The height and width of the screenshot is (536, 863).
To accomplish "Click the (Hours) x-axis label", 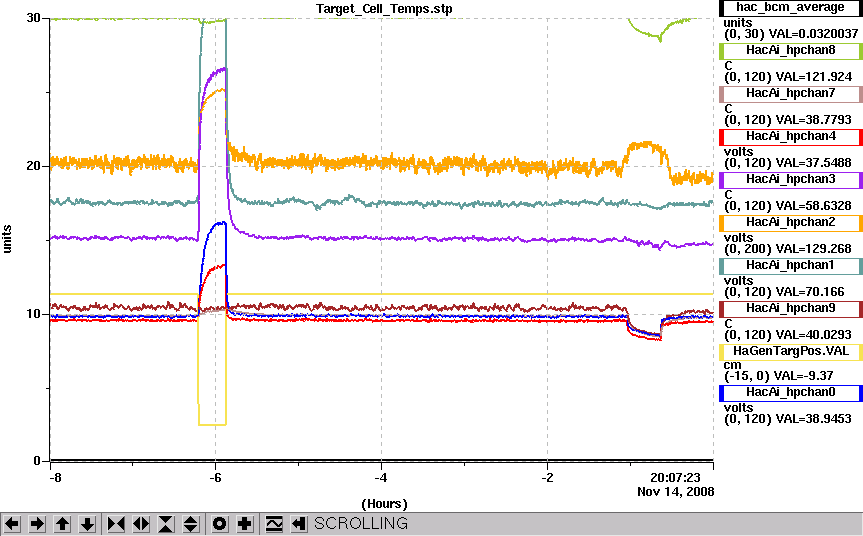I will click(x=384, y=504).
